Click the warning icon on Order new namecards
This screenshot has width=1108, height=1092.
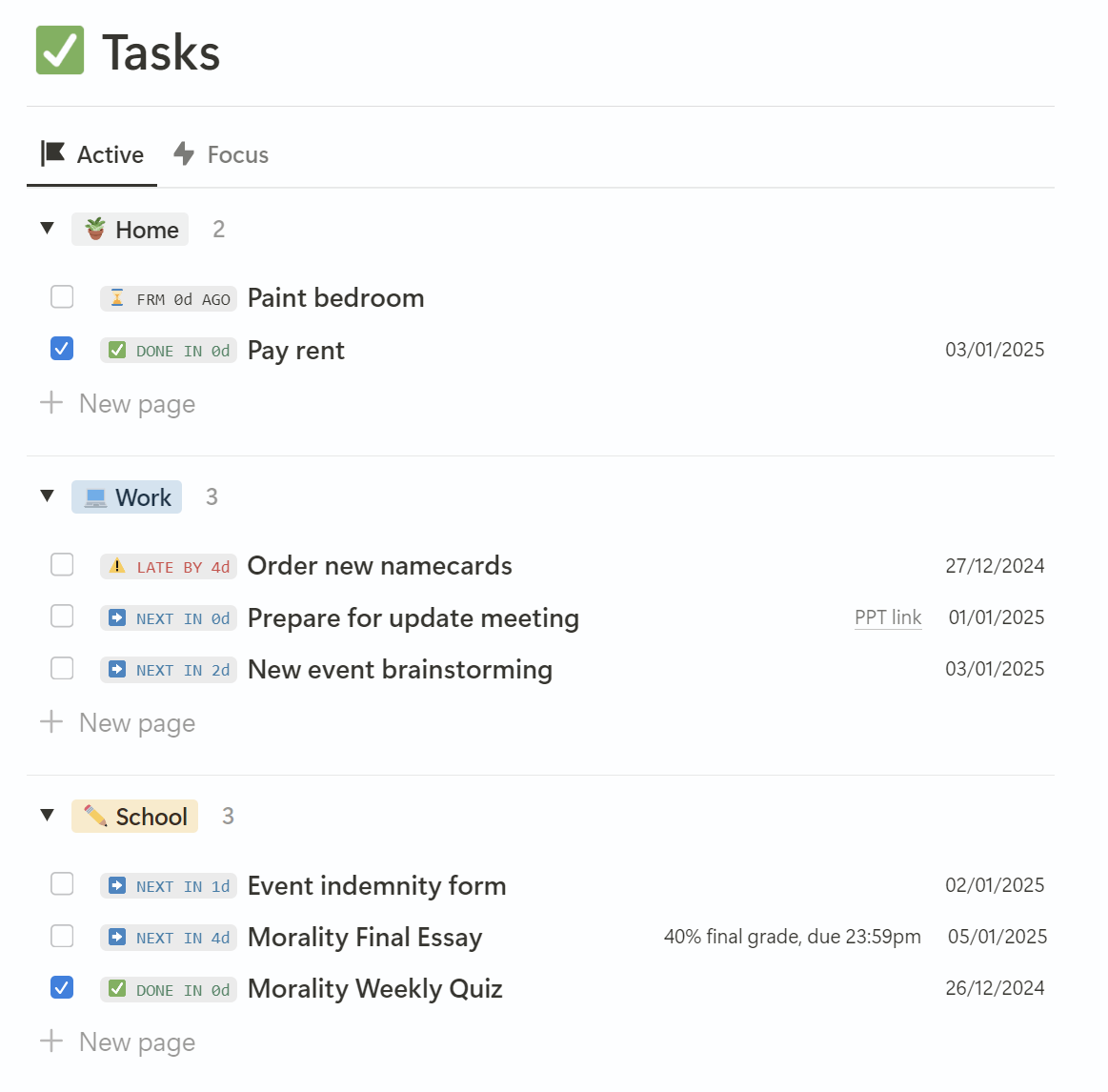pos(117,566)
